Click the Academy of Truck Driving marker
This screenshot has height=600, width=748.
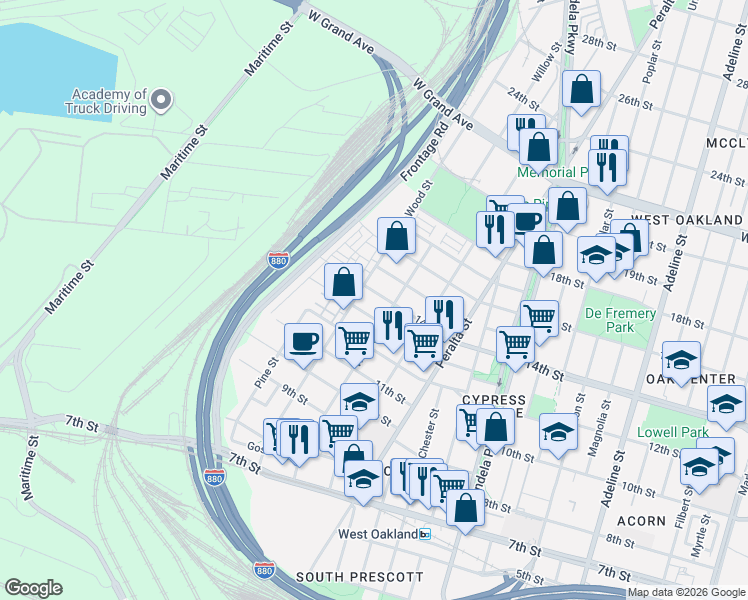point(161,101)
